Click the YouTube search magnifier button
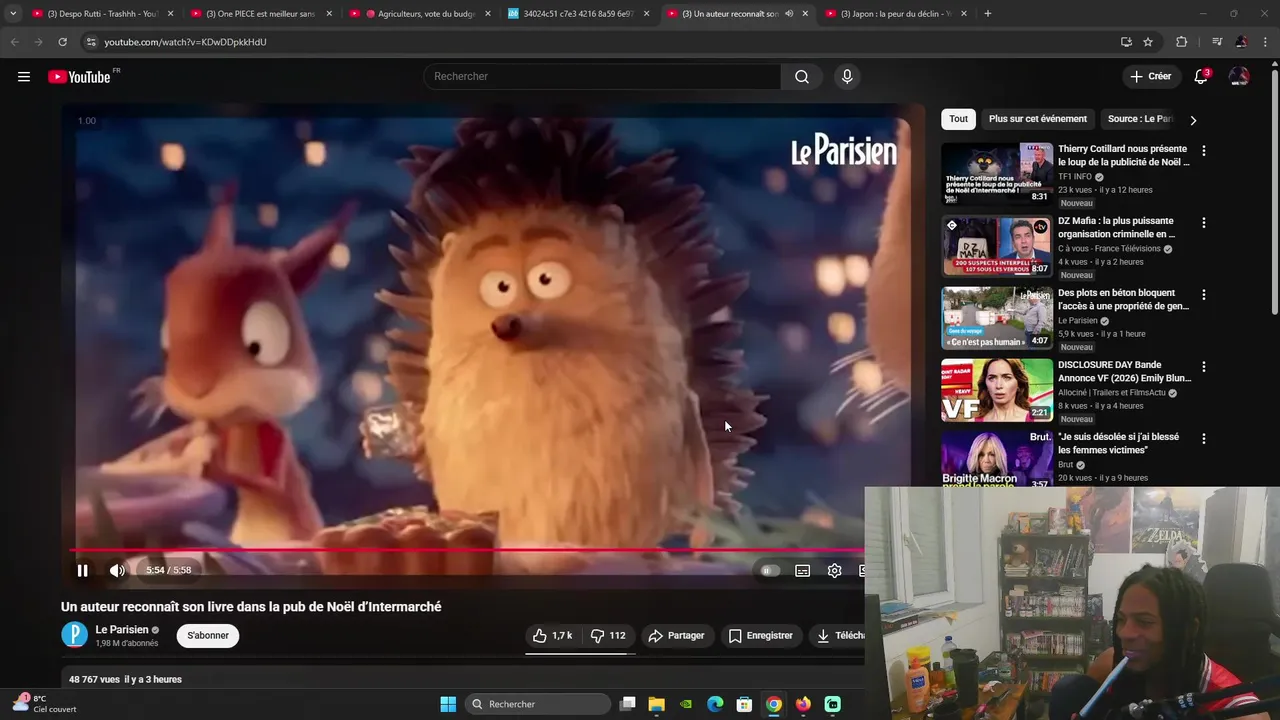Viewport: 1280px width, 720px height. (x=802, y=76)
